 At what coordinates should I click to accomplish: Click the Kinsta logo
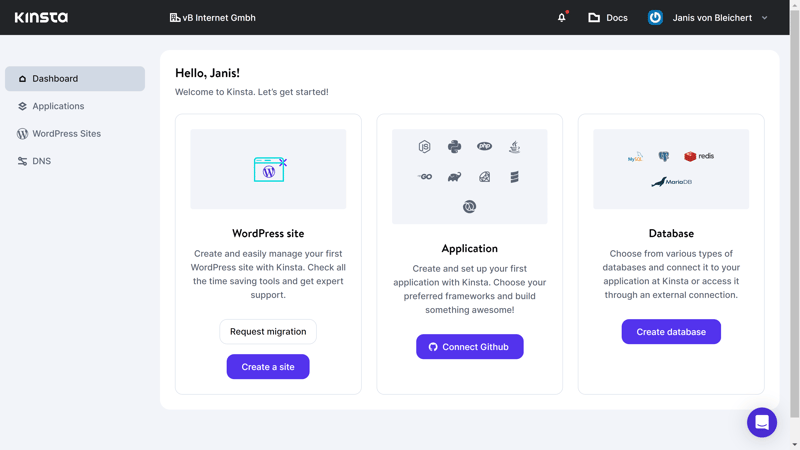click(41, 17)
